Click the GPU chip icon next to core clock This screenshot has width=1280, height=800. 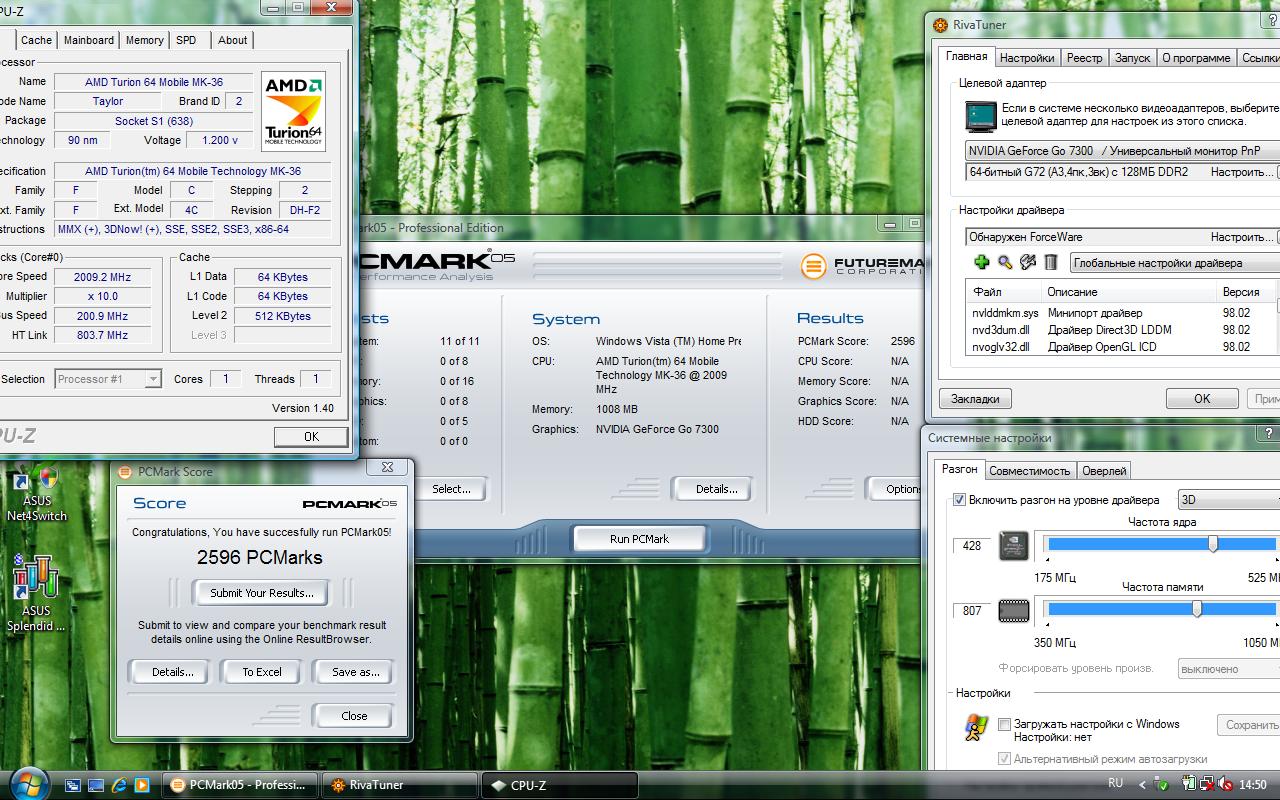[1014, 546]
